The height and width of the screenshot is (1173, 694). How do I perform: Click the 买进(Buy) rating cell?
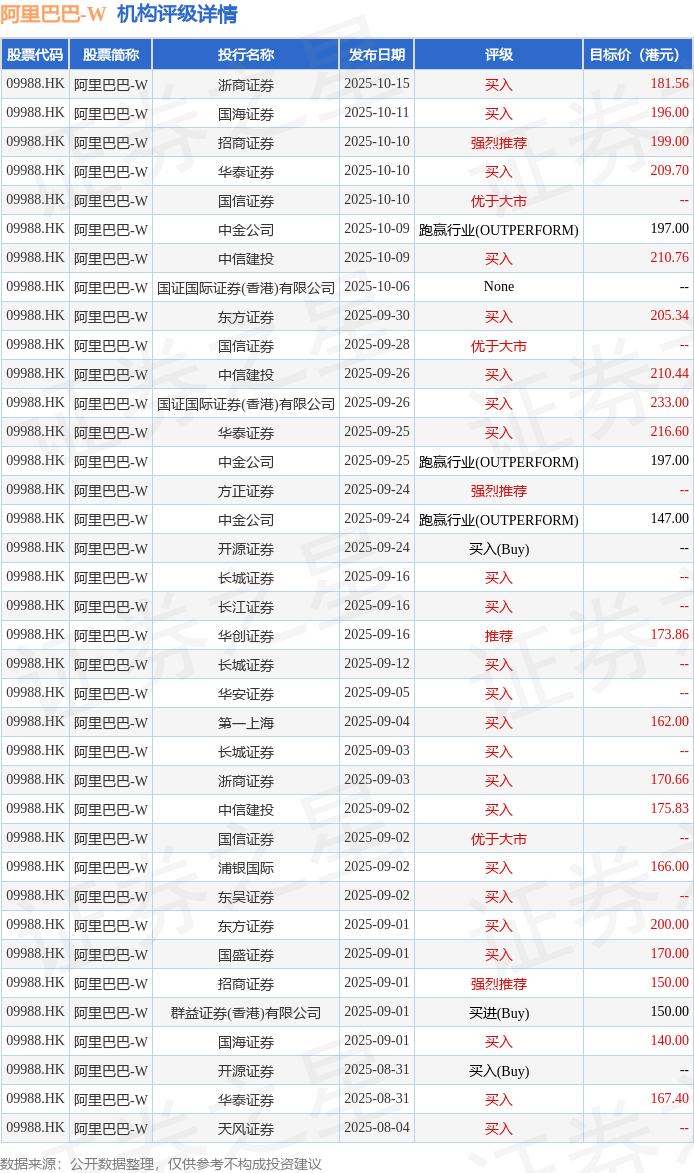pyautogui.click(x=499, y=1012)
